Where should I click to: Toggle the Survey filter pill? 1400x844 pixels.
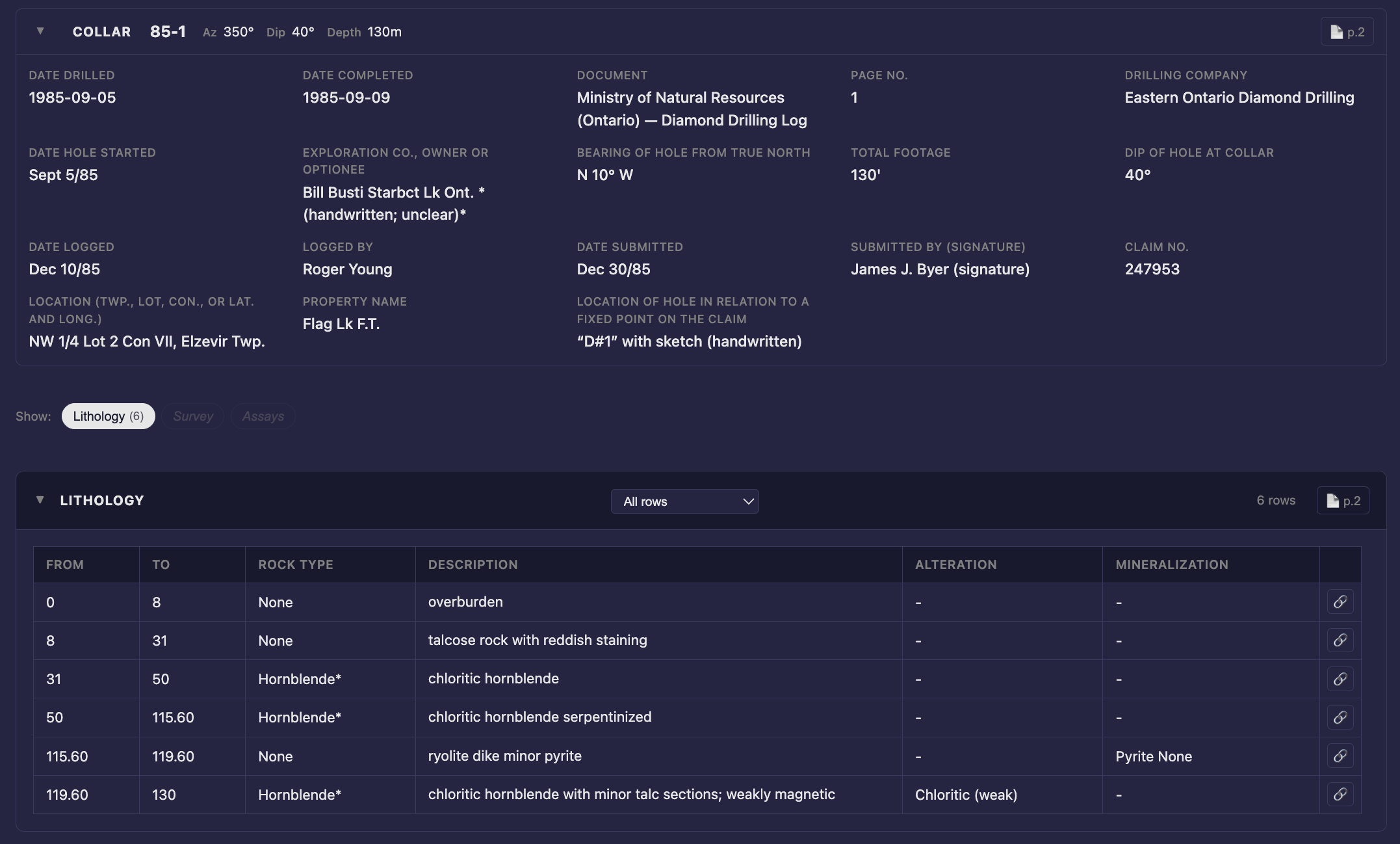(193, 416)
